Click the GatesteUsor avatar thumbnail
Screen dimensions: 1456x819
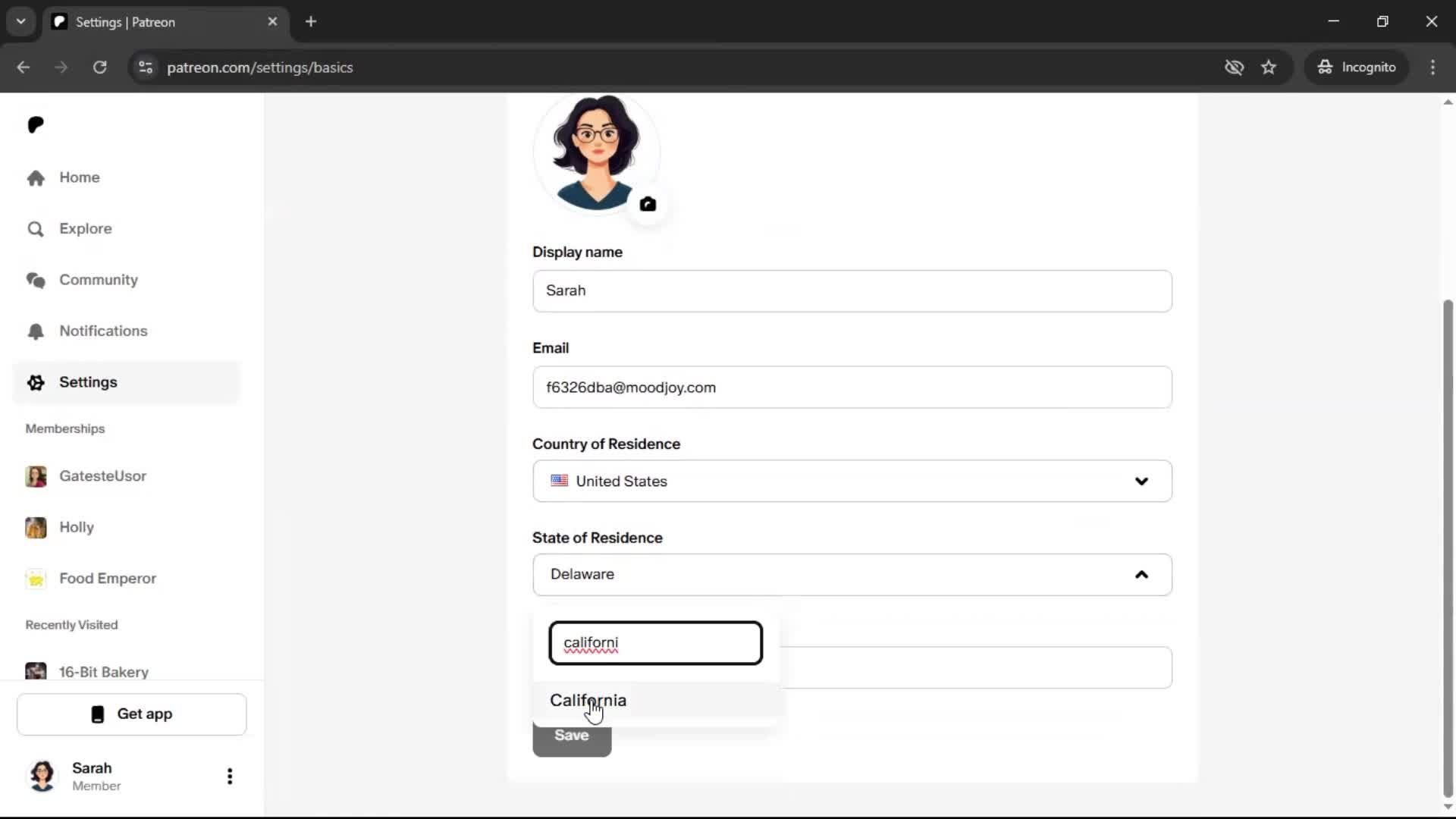pos(36,476)
